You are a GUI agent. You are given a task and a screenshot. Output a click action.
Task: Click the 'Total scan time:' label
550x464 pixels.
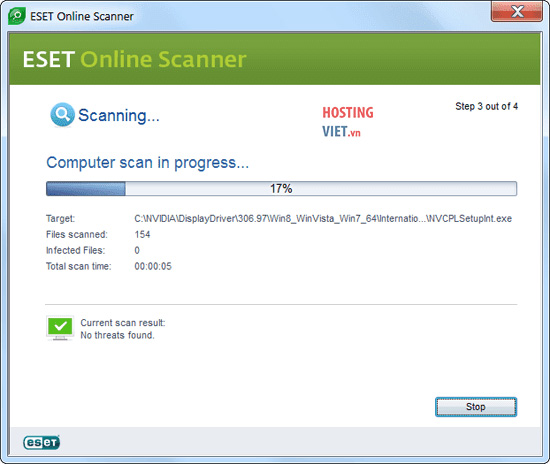click(79, 266)
